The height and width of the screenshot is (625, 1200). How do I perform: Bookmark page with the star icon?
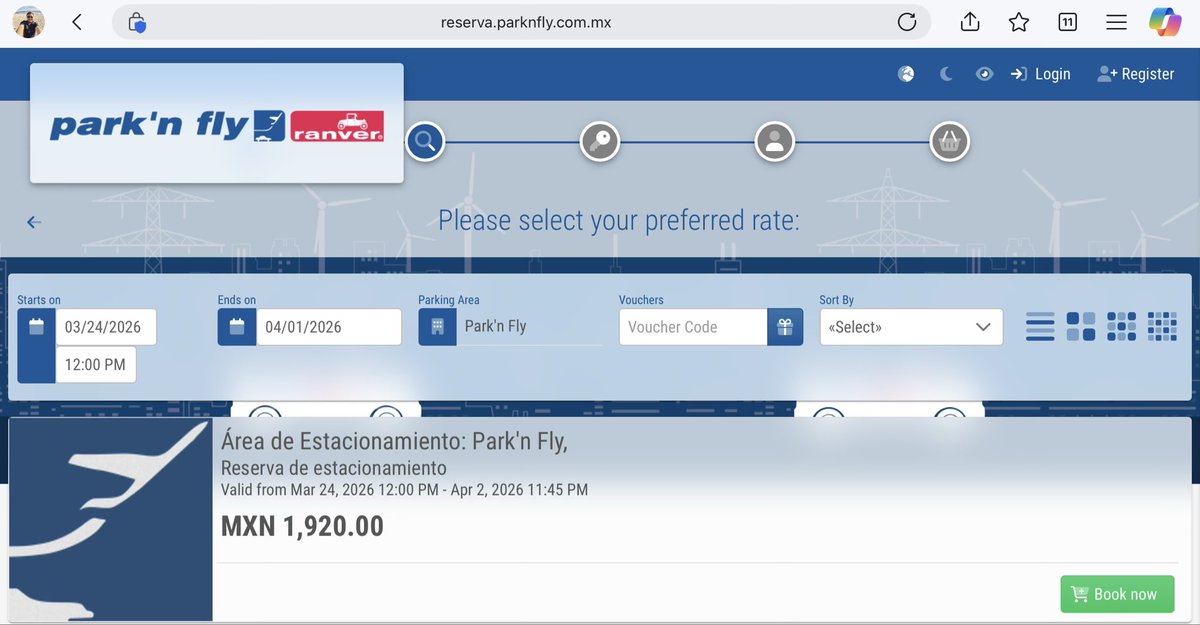point(1019,22)
